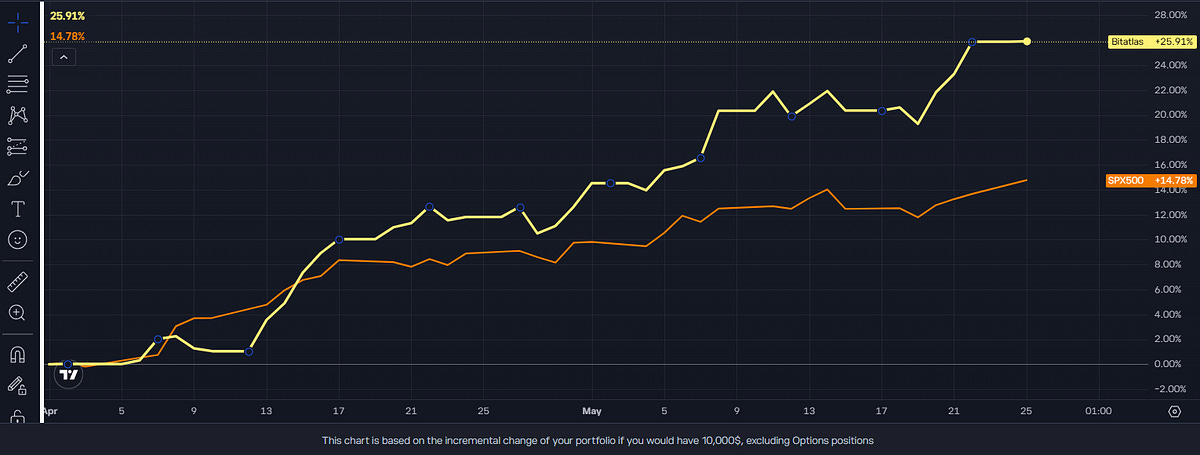The height and width of the screenshot is (455, 1200).
Task: Click the May date label
Action: tap(592, 411)
